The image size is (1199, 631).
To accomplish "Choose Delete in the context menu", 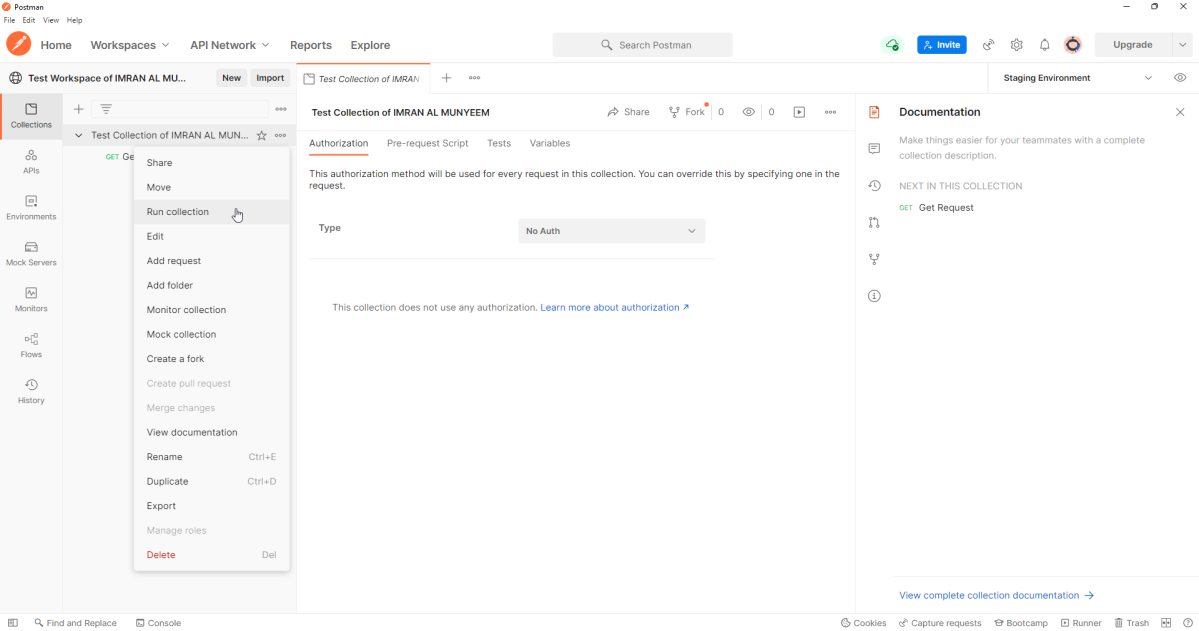I will pyautogui.click(x=212, y=555).
